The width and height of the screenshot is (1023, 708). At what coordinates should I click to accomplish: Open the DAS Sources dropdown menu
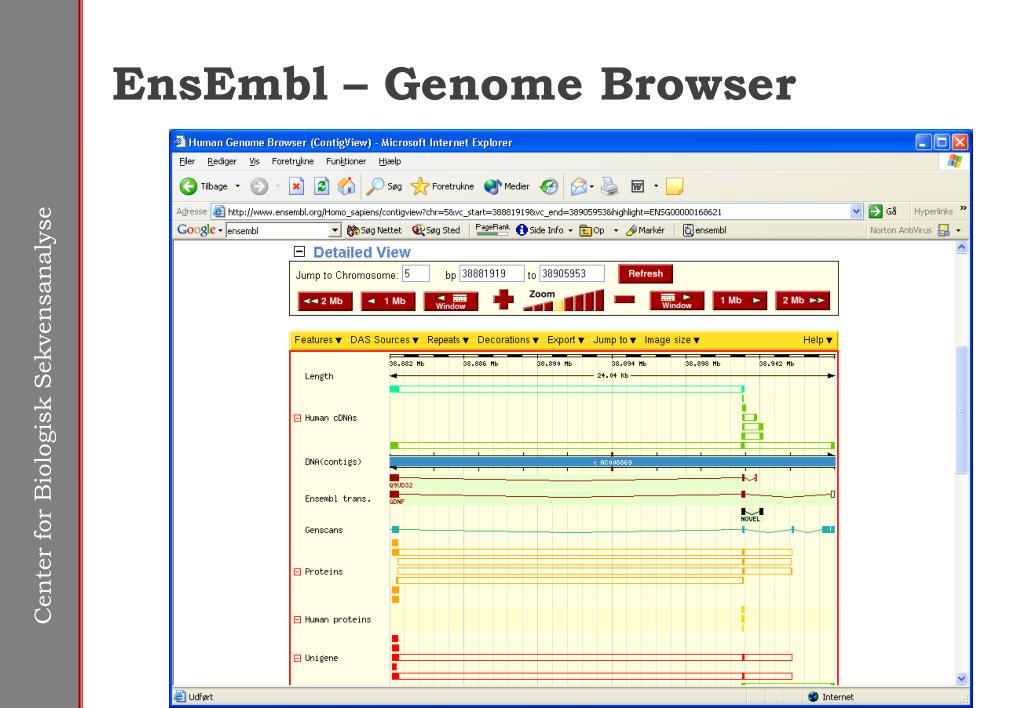click(384, 340)
